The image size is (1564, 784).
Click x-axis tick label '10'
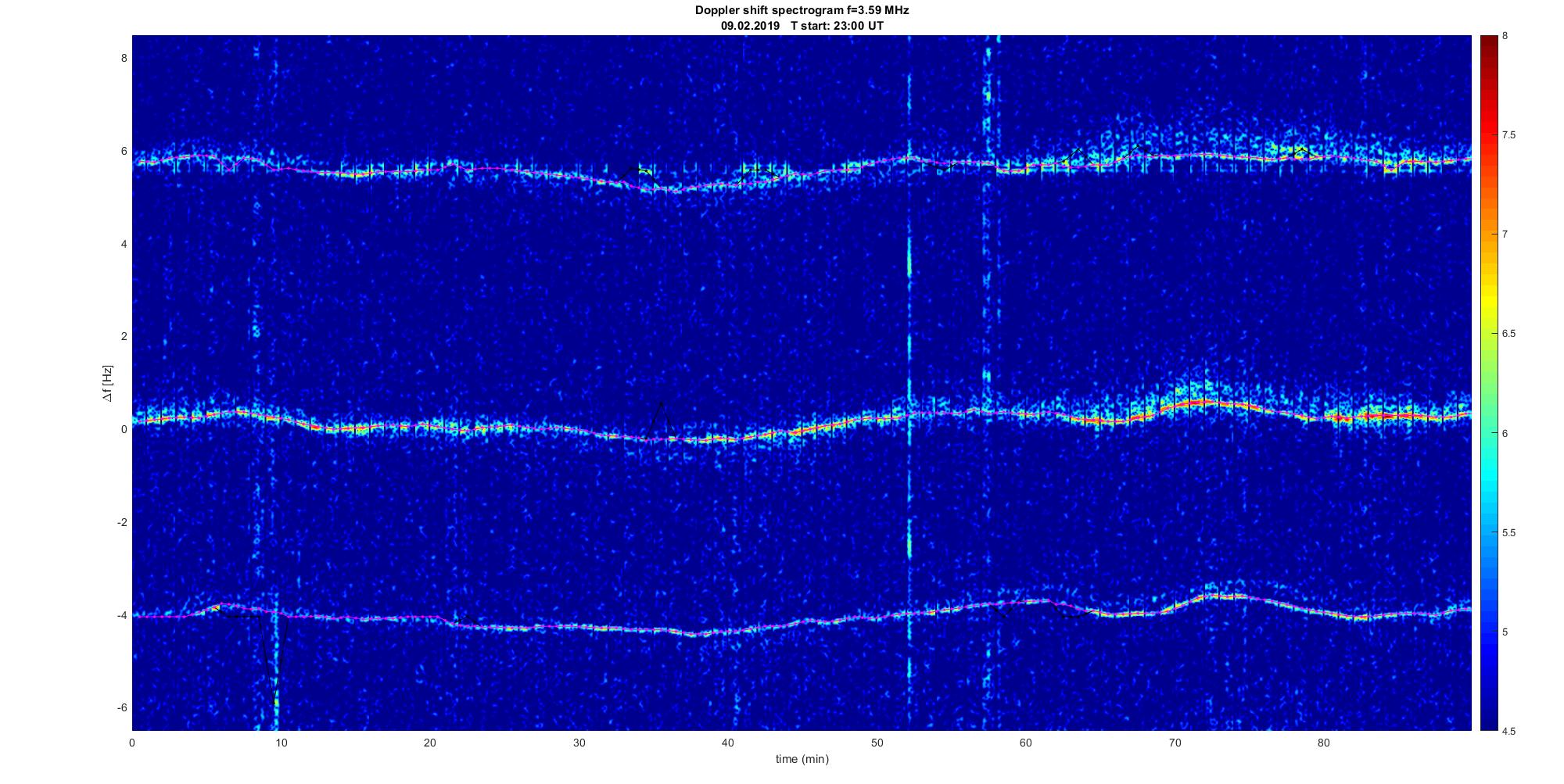pos(282,743)
